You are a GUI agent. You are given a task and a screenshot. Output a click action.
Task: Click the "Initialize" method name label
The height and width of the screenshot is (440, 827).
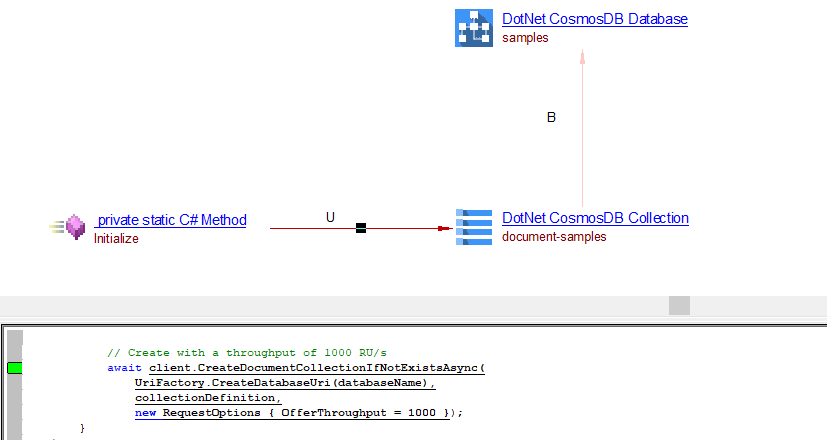tap(116, 239)
